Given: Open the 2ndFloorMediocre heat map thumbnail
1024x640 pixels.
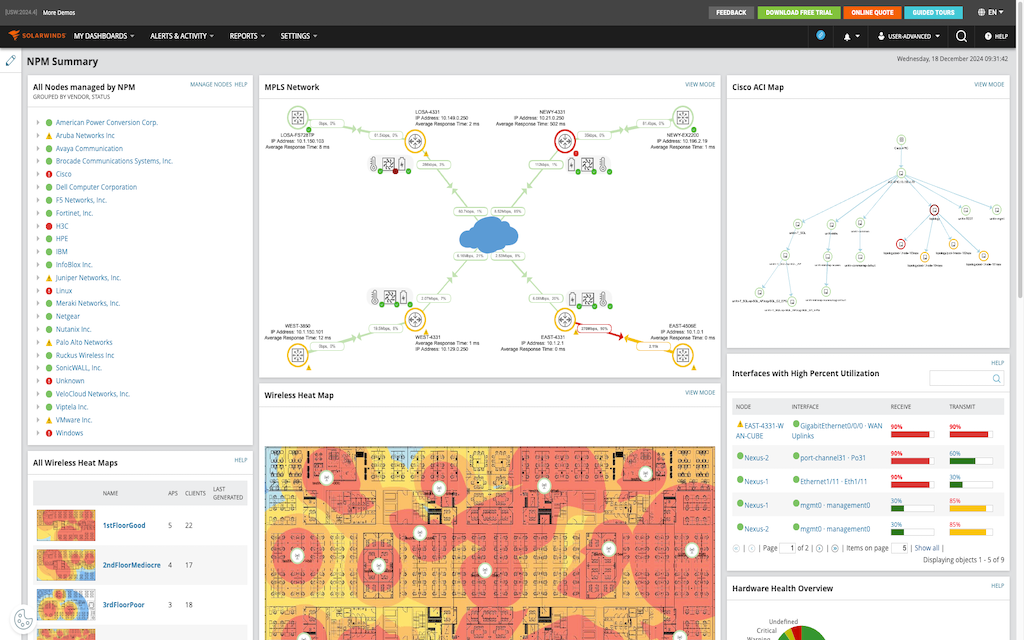Looking at the screenshot, I should (65, 565).
